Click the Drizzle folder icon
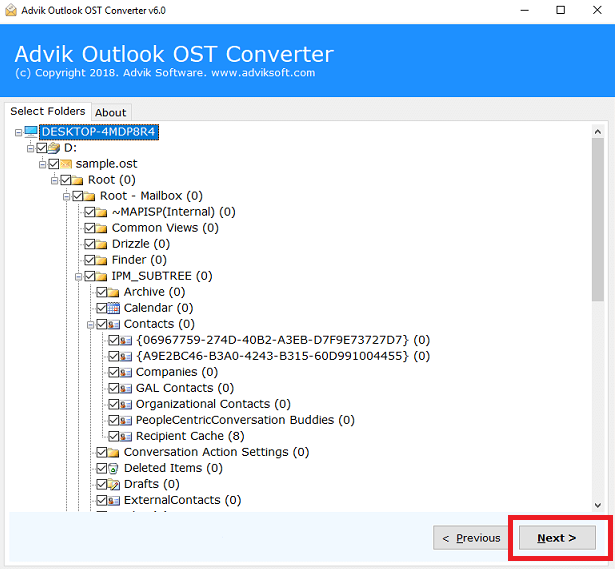This screenshot has width=615, height=569. [101, 244]
